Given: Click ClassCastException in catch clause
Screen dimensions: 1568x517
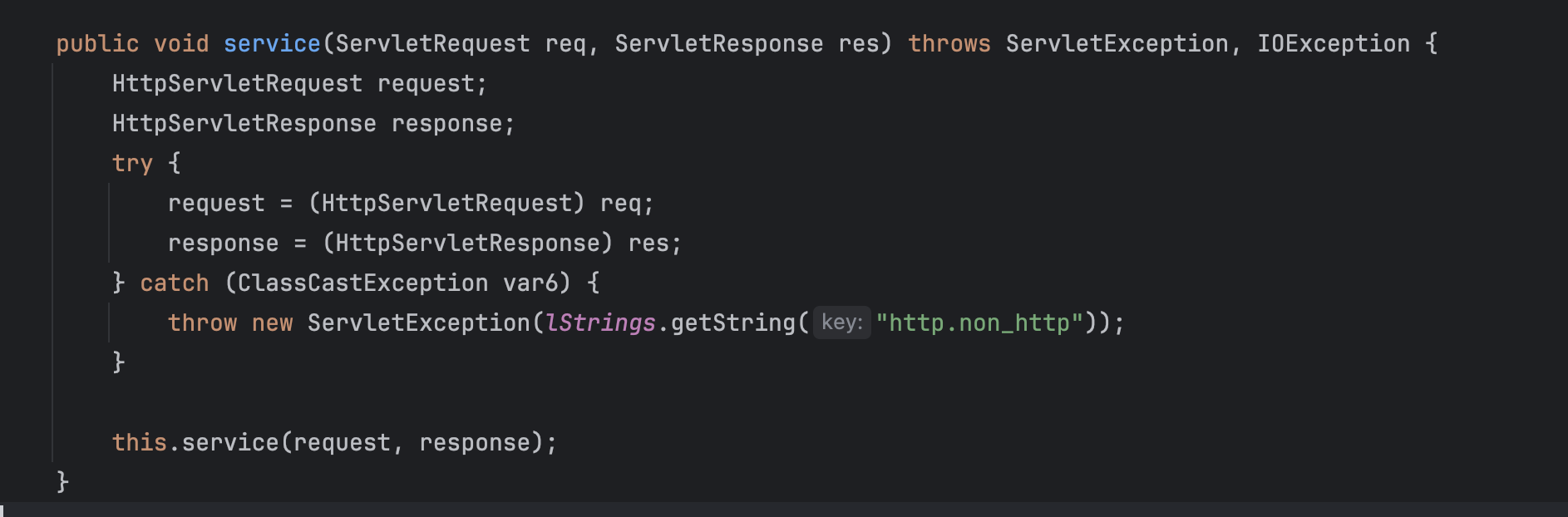Looking at the screenshot, I should point(362,283).
